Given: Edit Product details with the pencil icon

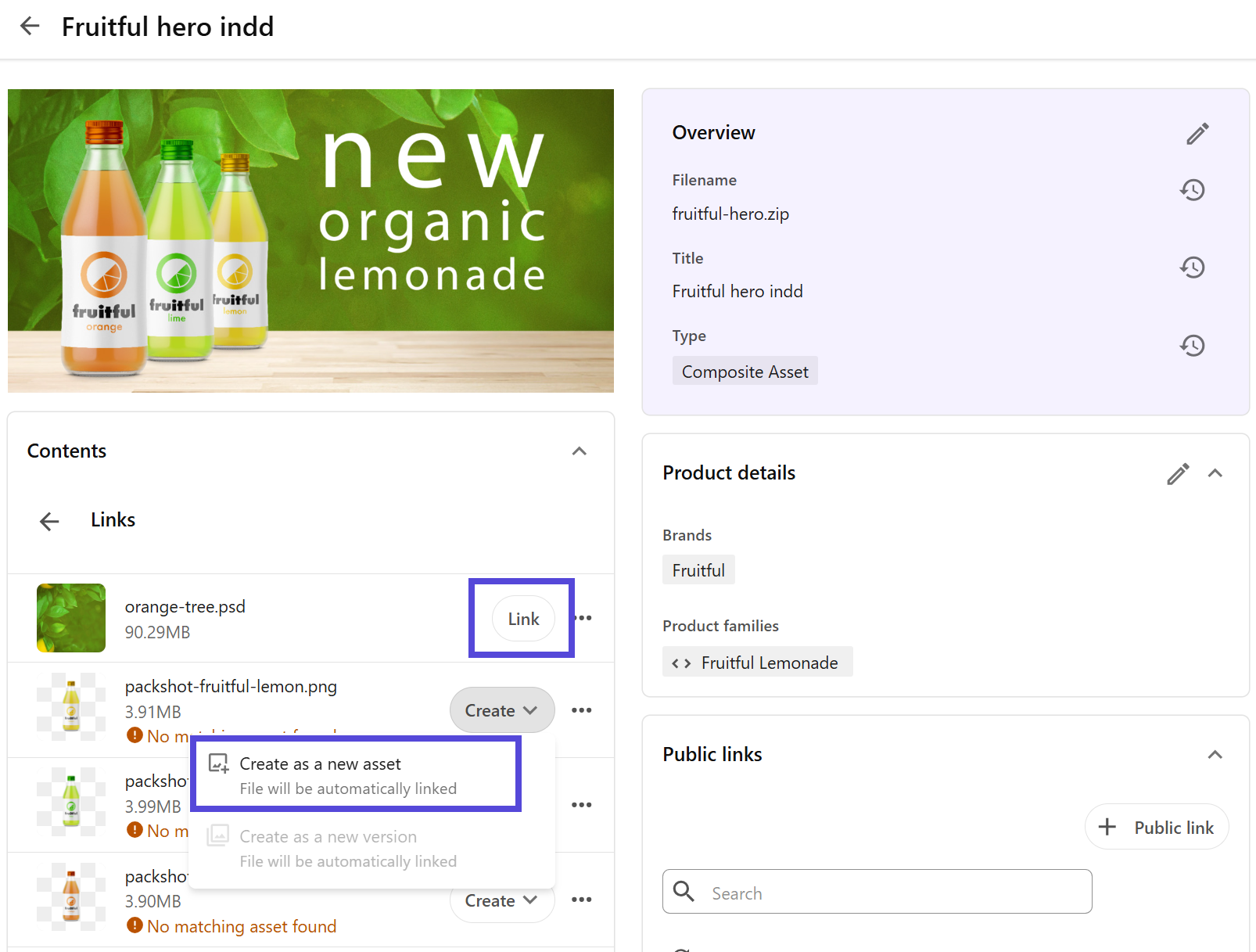Looking at the screenshot, I should tap(1178, 474).
